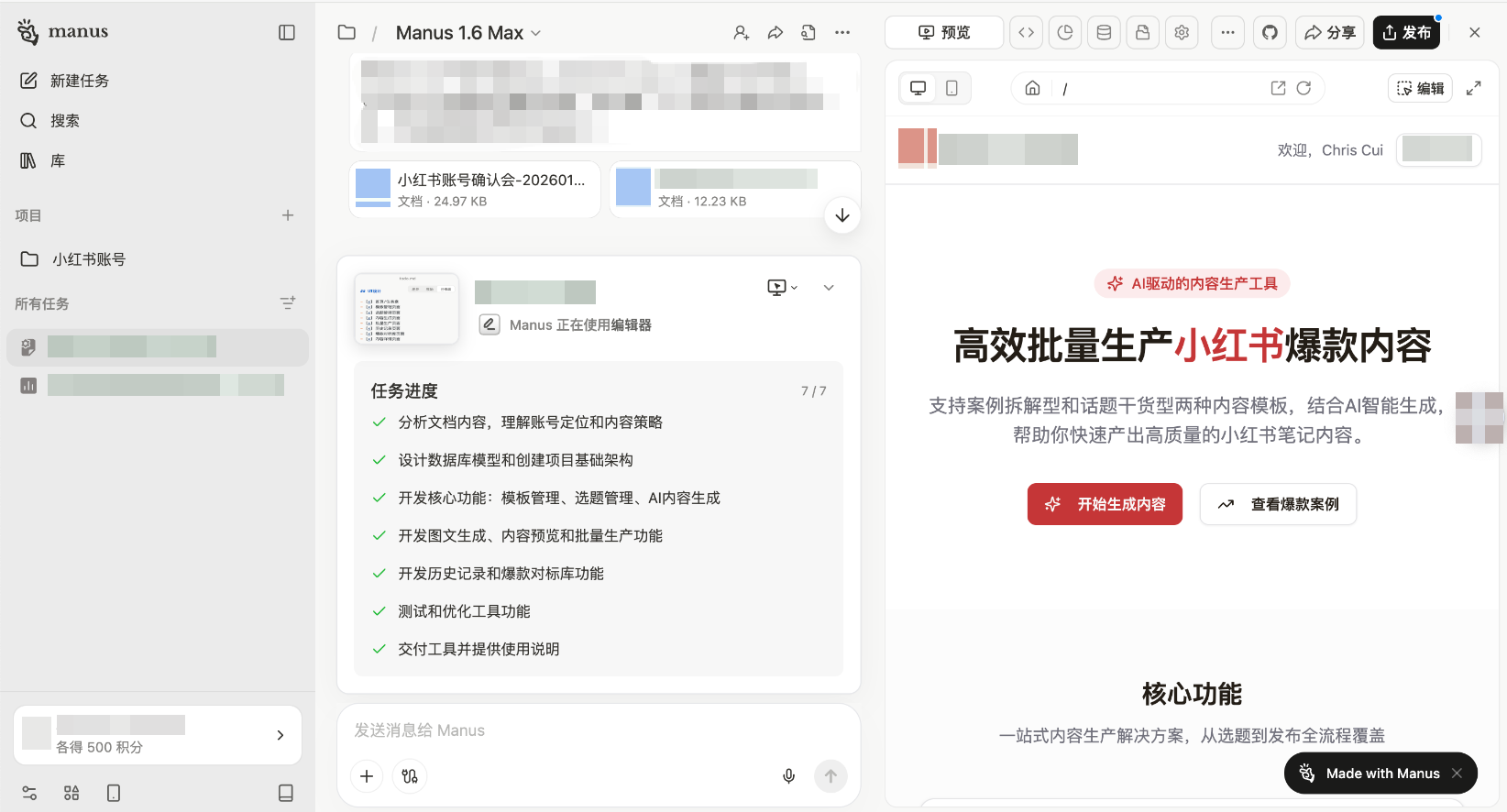The width and height of the screenshot is (1507, 812).
Task: Switch to mobile preview mode
Action: coord(951,88)
